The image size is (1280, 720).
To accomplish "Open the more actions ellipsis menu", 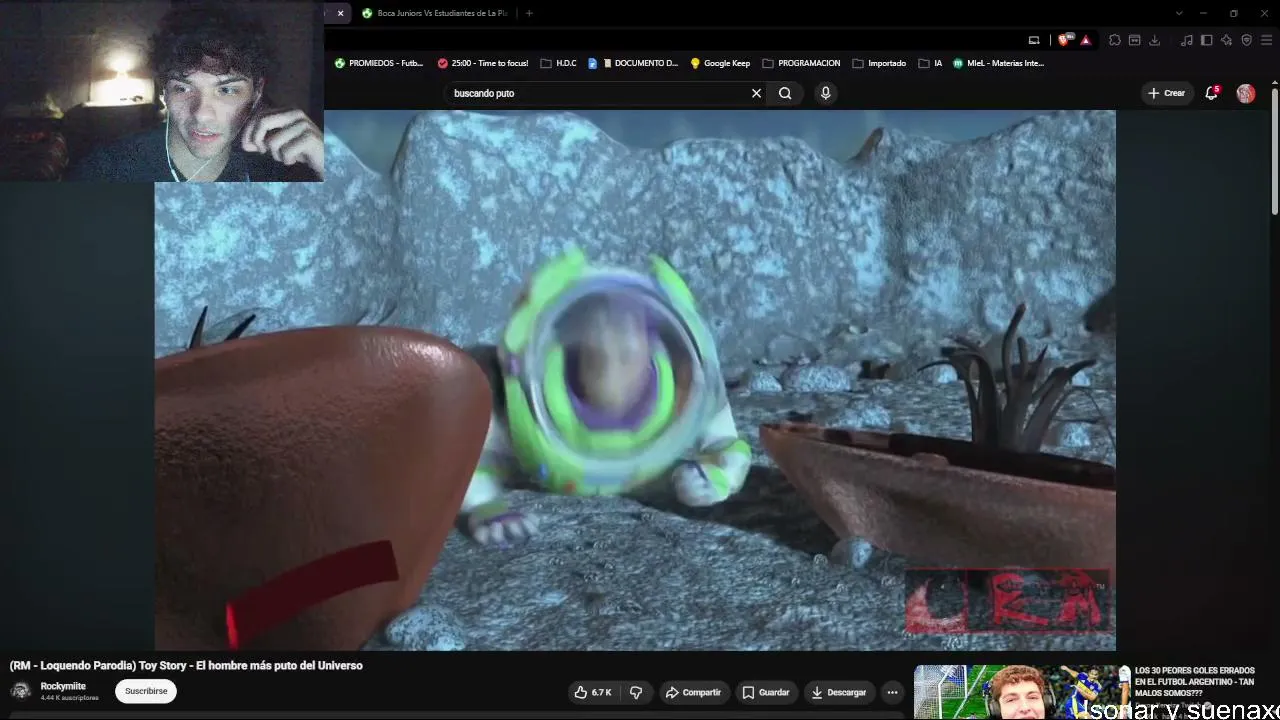I will pyautogui.click(x=892, y=692).
